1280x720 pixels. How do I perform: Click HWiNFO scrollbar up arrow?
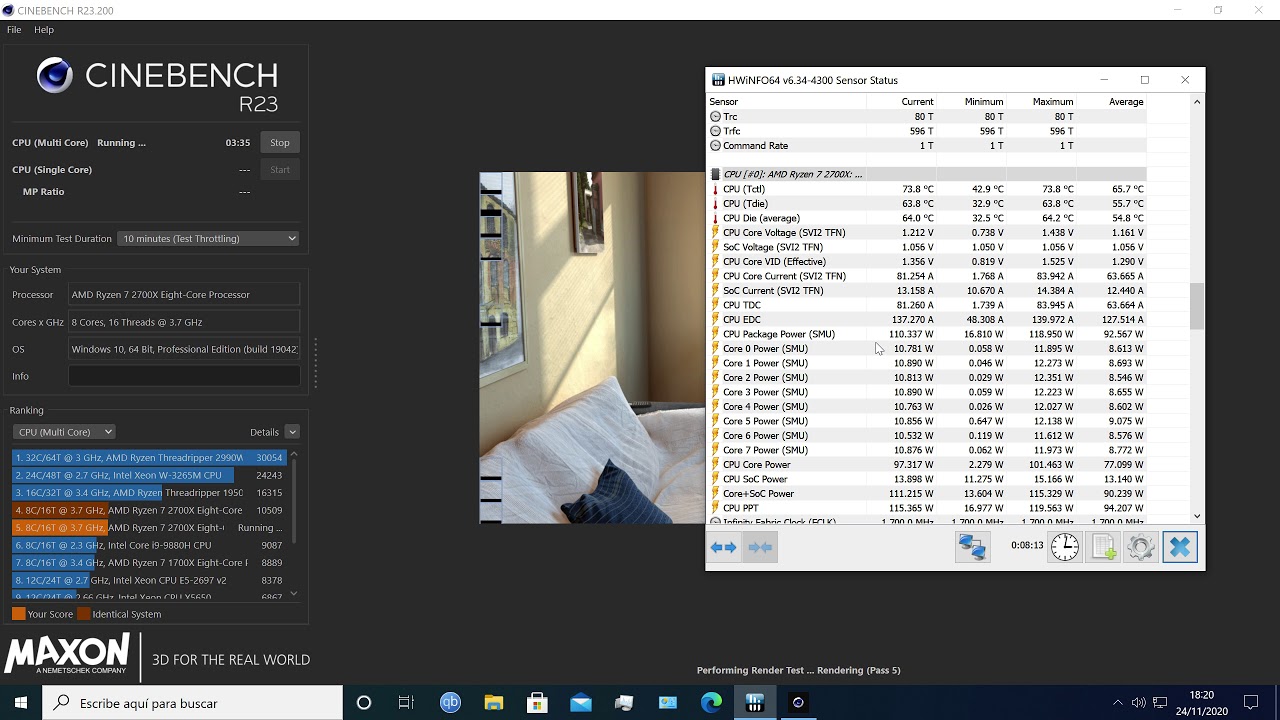click(x=1197, y=102)
